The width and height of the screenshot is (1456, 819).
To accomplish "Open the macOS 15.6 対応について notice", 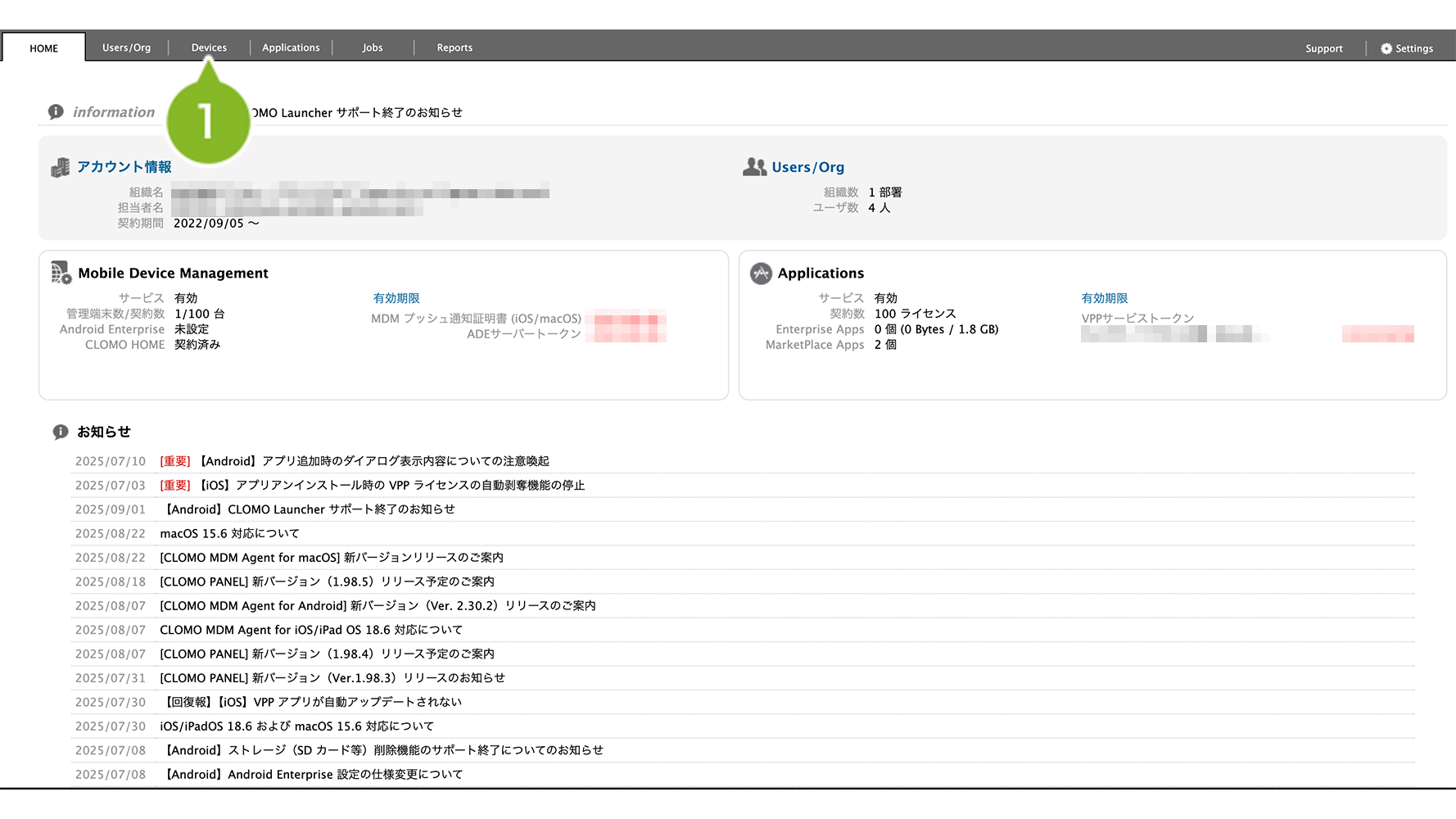I will [229, 533].
